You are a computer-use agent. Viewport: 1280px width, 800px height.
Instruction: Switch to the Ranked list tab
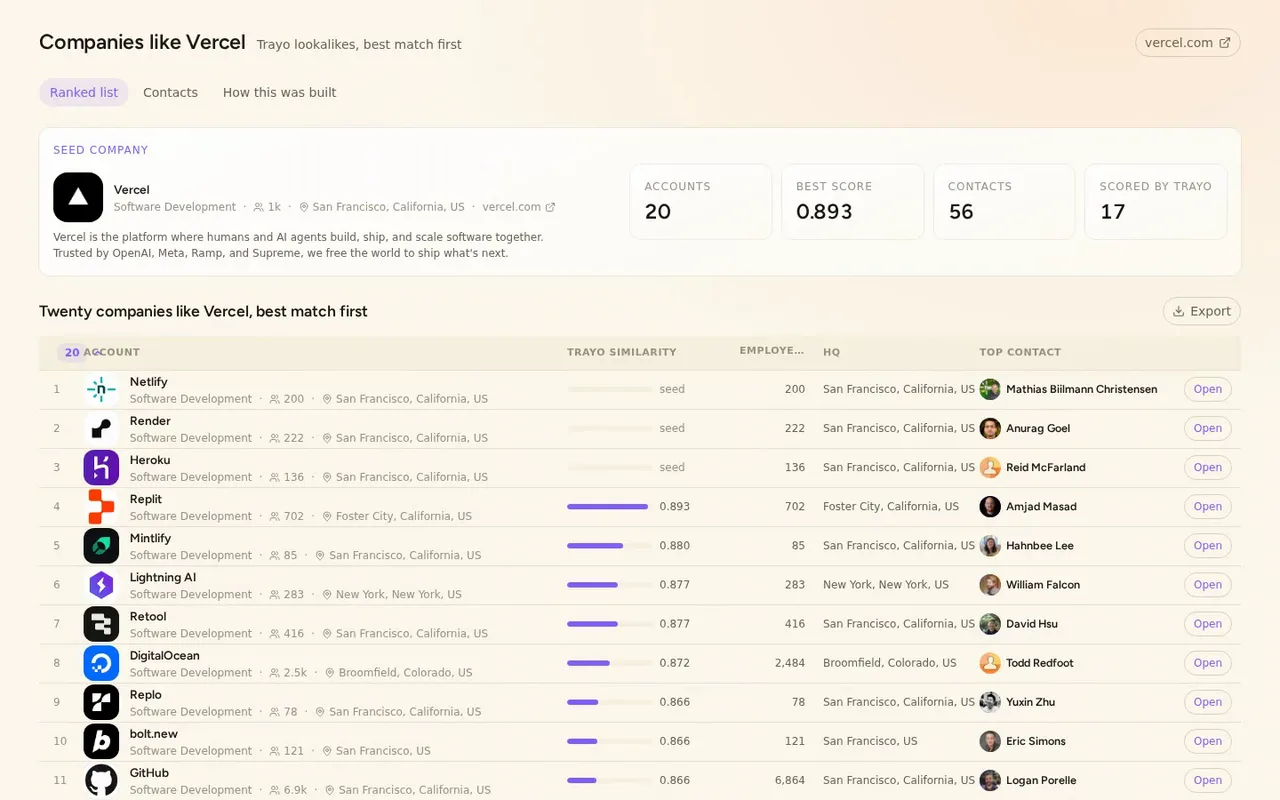coord(84,92)
